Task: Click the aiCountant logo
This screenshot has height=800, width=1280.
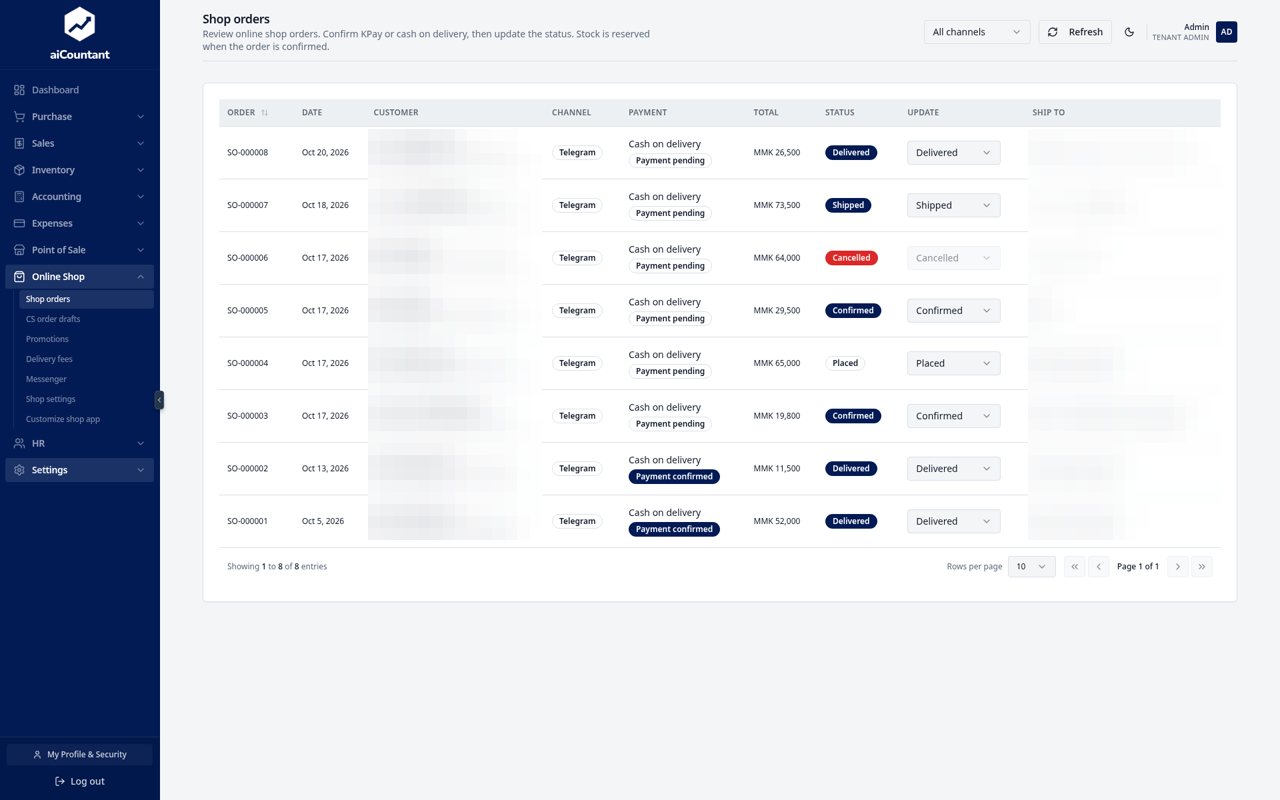Action: 79,33
